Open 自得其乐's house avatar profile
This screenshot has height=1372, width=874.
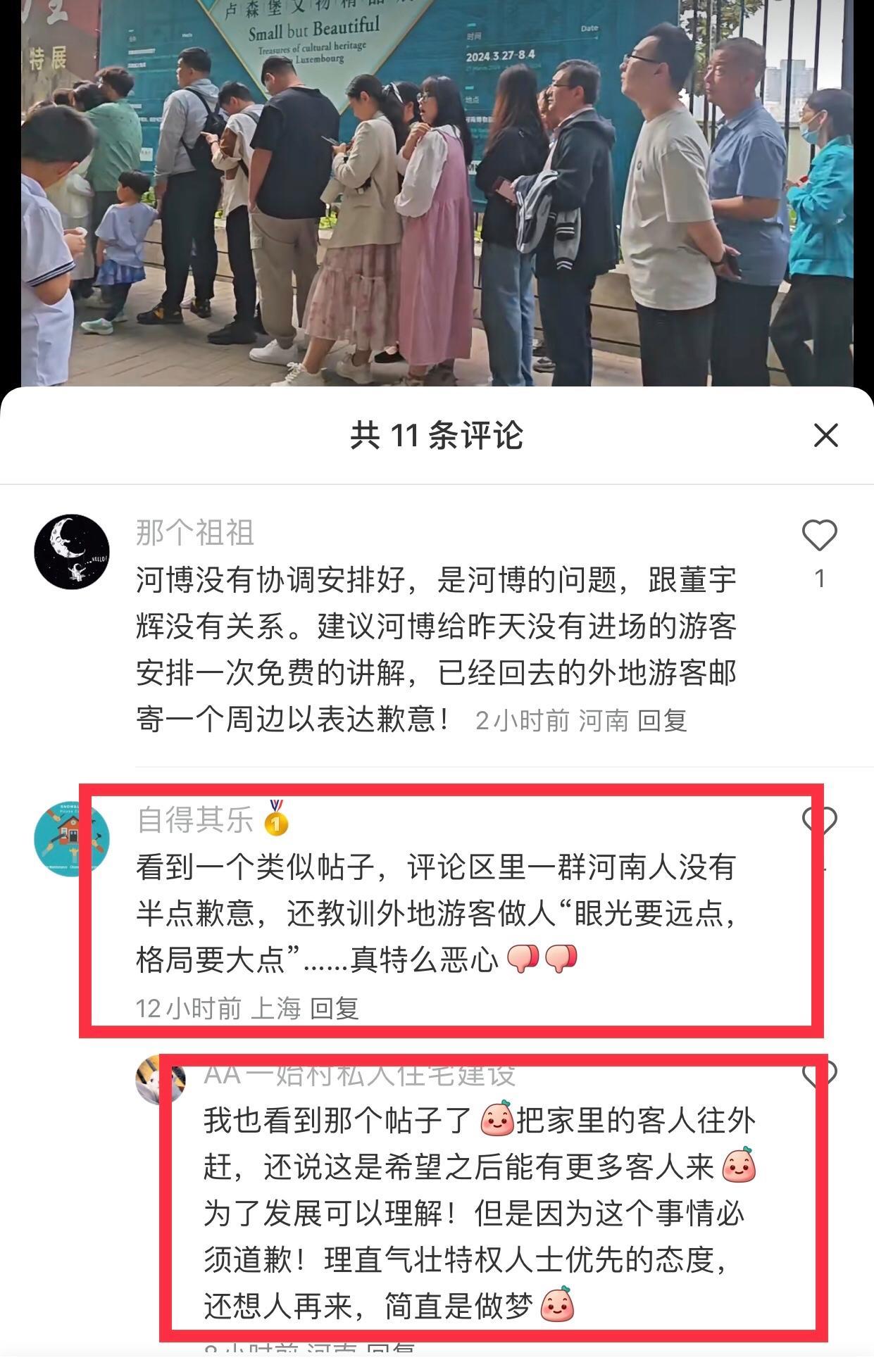click(x=72, y=838)
